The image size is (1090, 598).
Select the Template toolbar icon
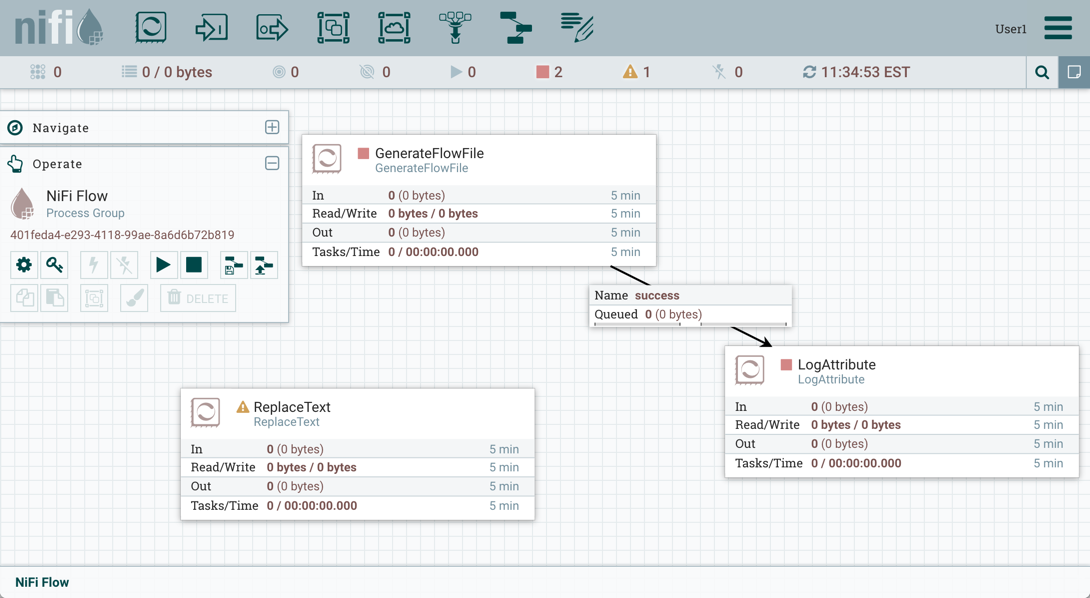516,27
